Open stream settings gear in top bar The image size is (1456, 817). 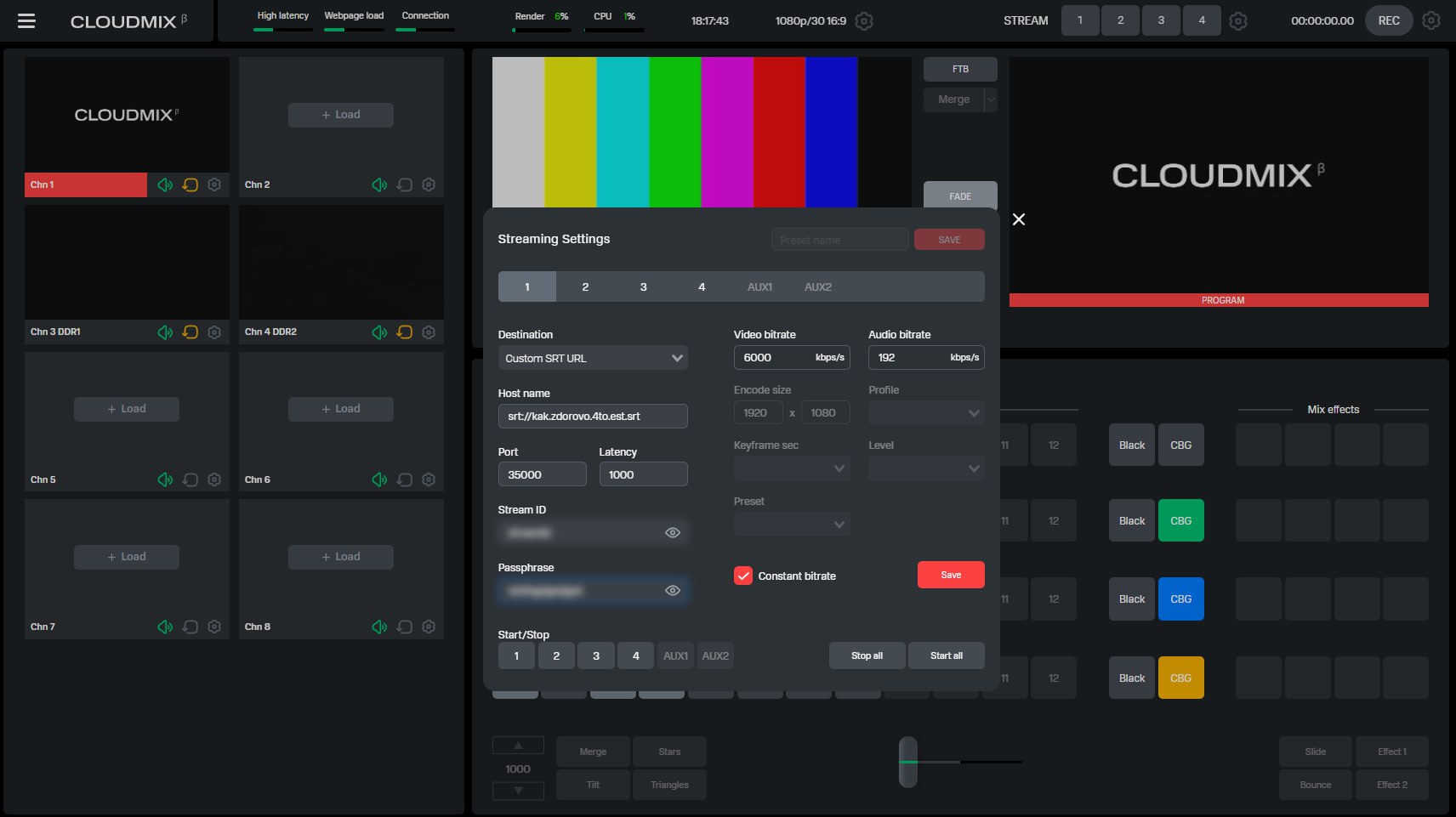[x=1238, y=21]
